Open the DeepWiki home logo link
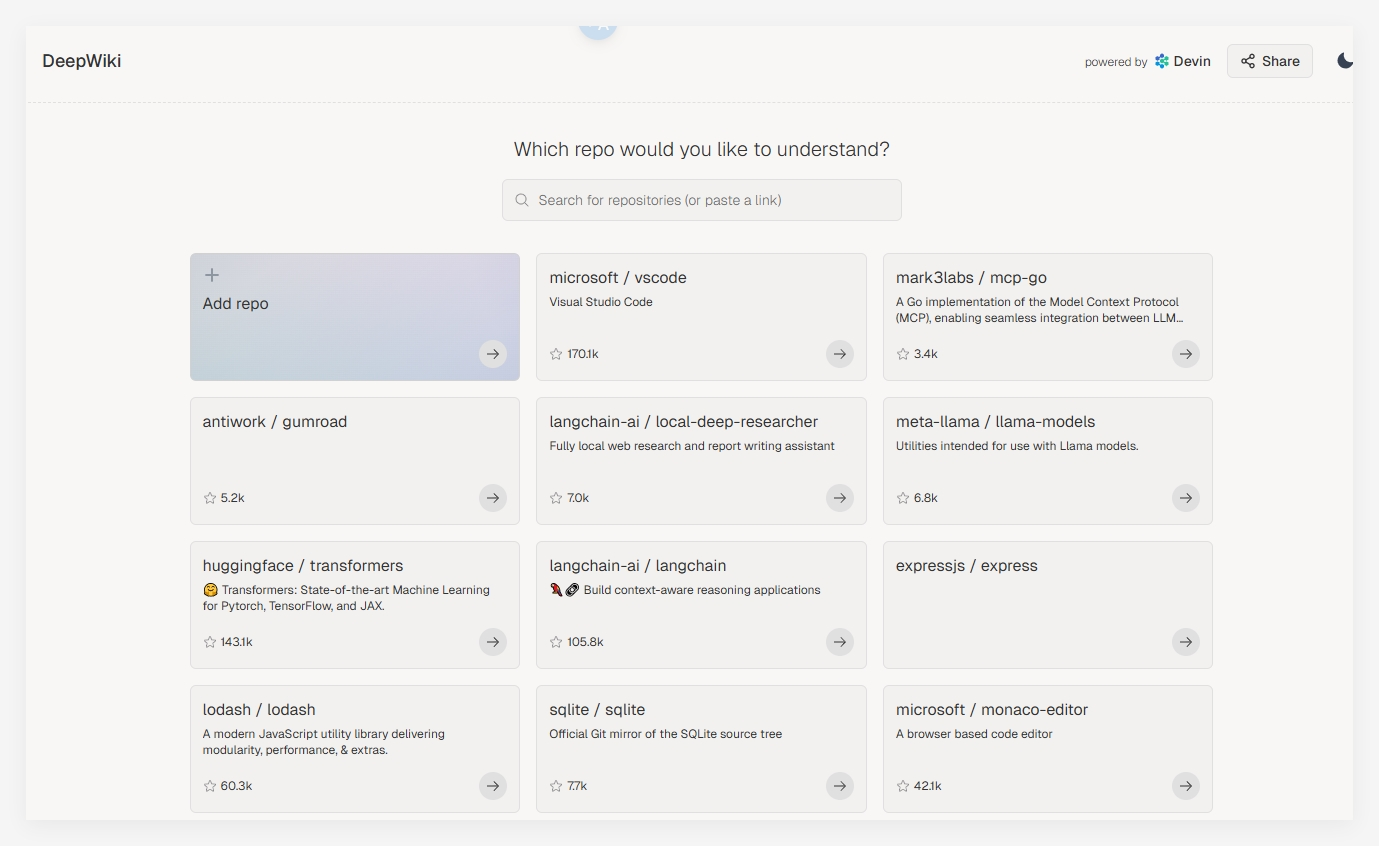The image size is (1379, 846). coord(82,61)
